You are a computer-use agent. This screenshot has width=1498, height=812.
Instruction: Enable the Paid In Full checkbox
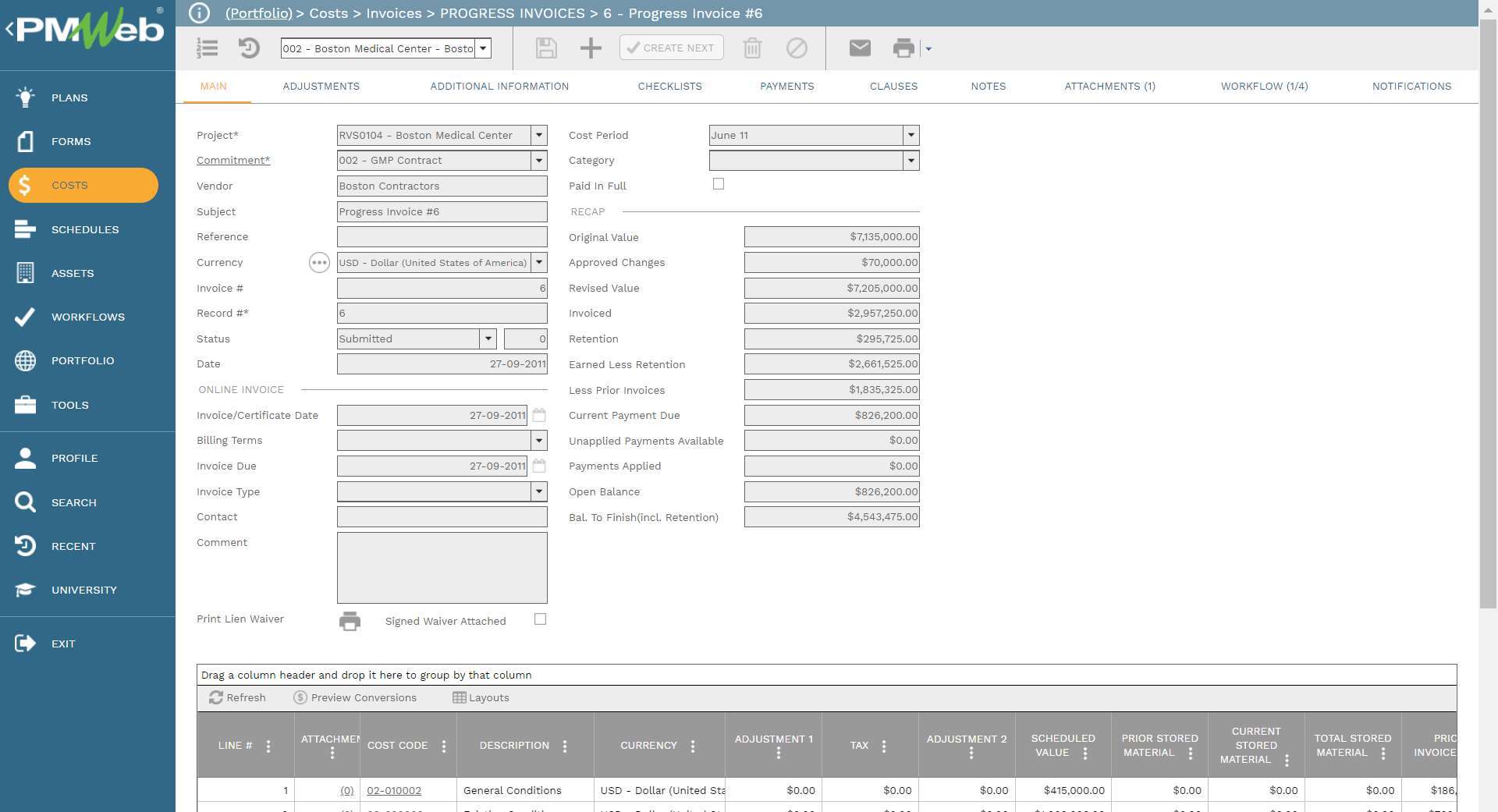coord(719,184)
